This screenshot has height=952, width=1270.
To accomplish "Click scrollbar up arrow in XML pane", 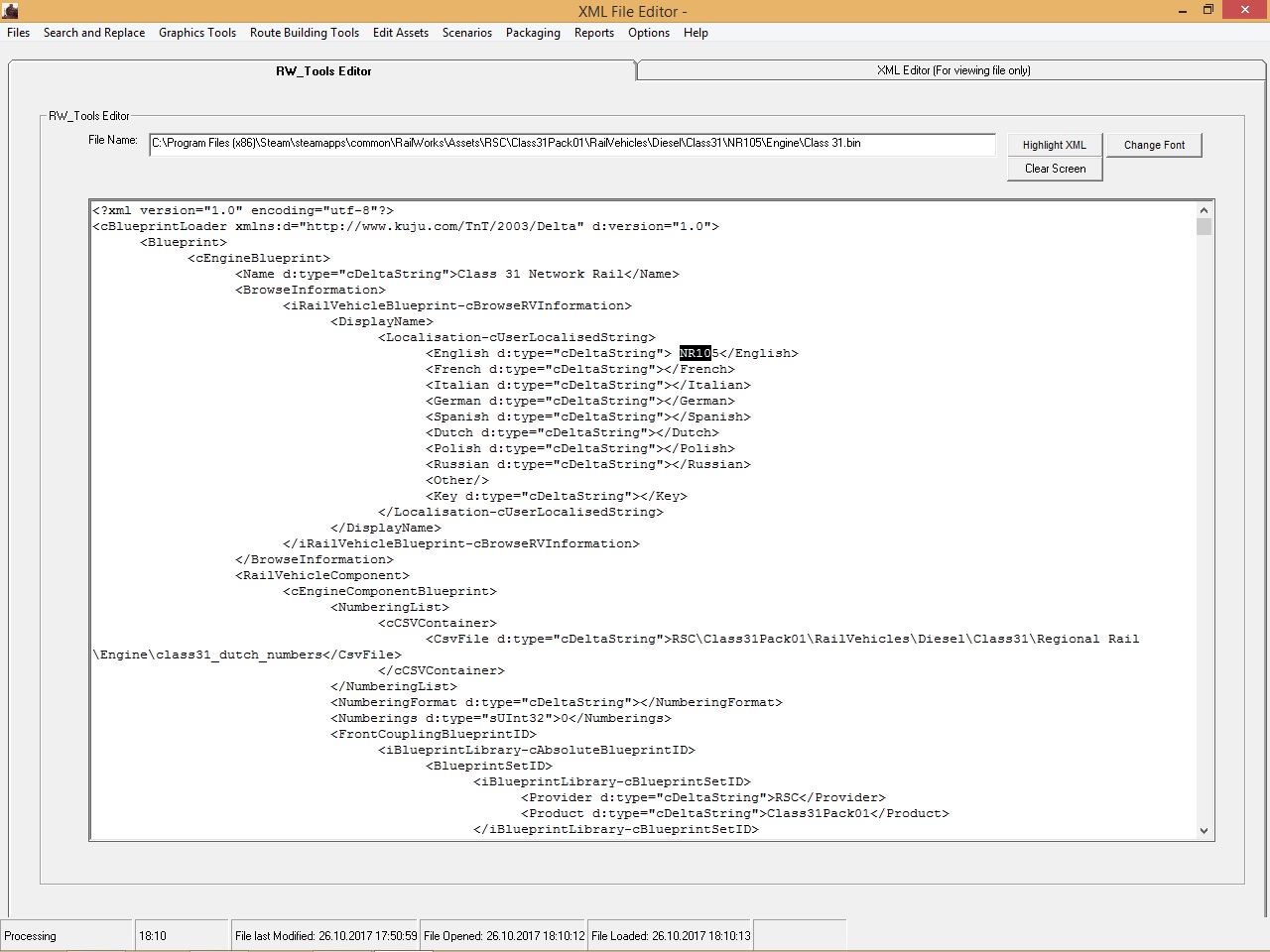I will (1205, 210).
